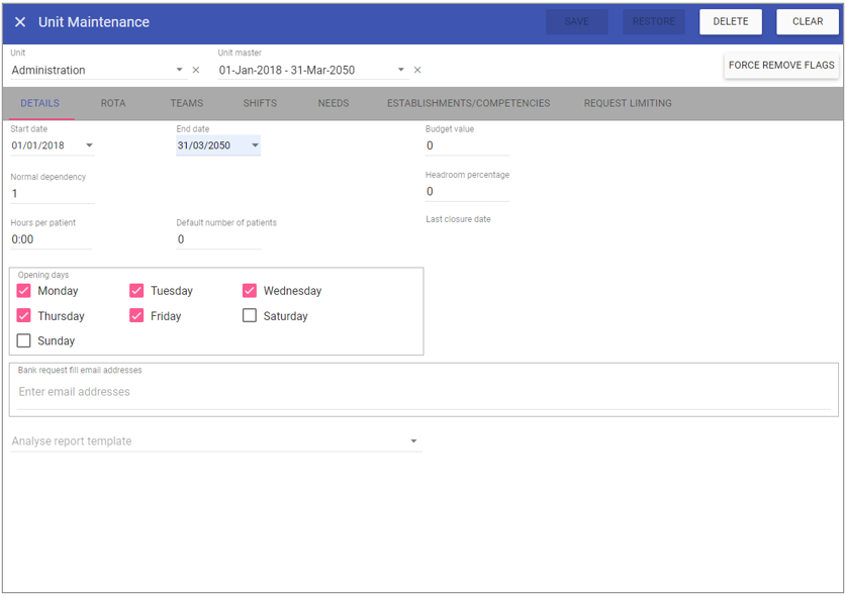Select the Request Limiting tab
The height and width of the screenshot is (596, 846).
[627, 103]
